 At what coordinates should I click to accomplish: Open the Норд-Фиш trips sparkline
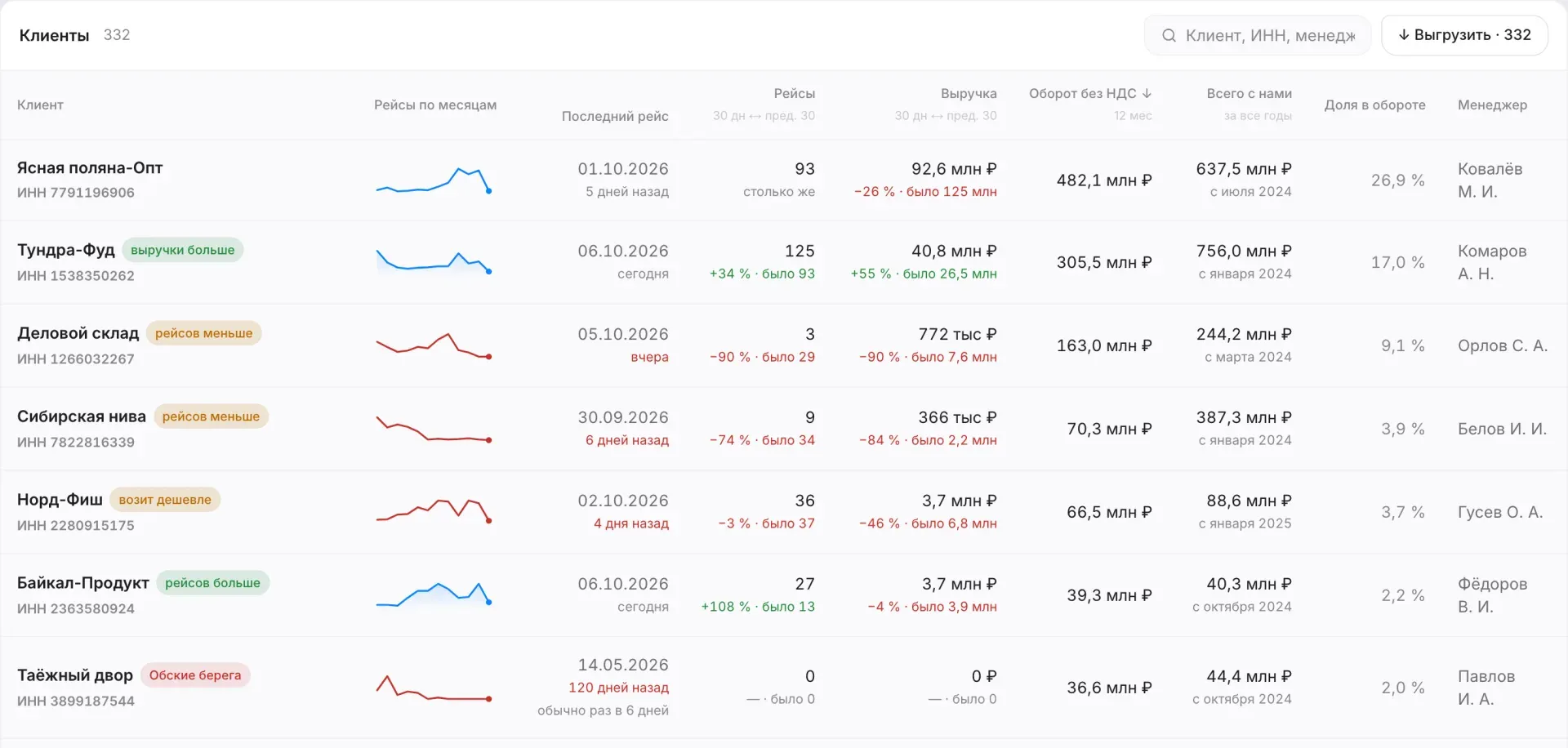(434, 512)
